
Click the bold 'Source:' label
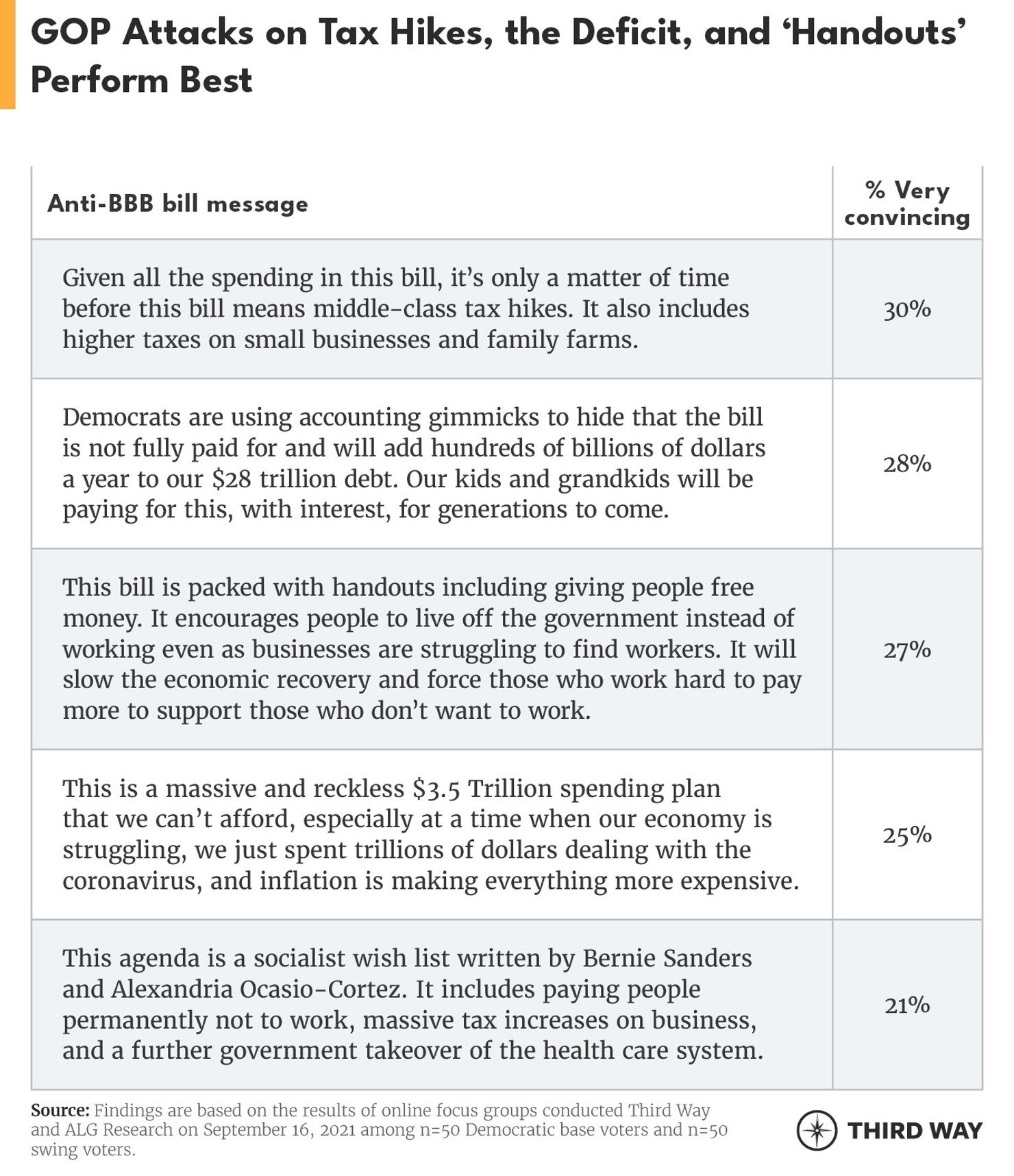(x=60, y=1110)
